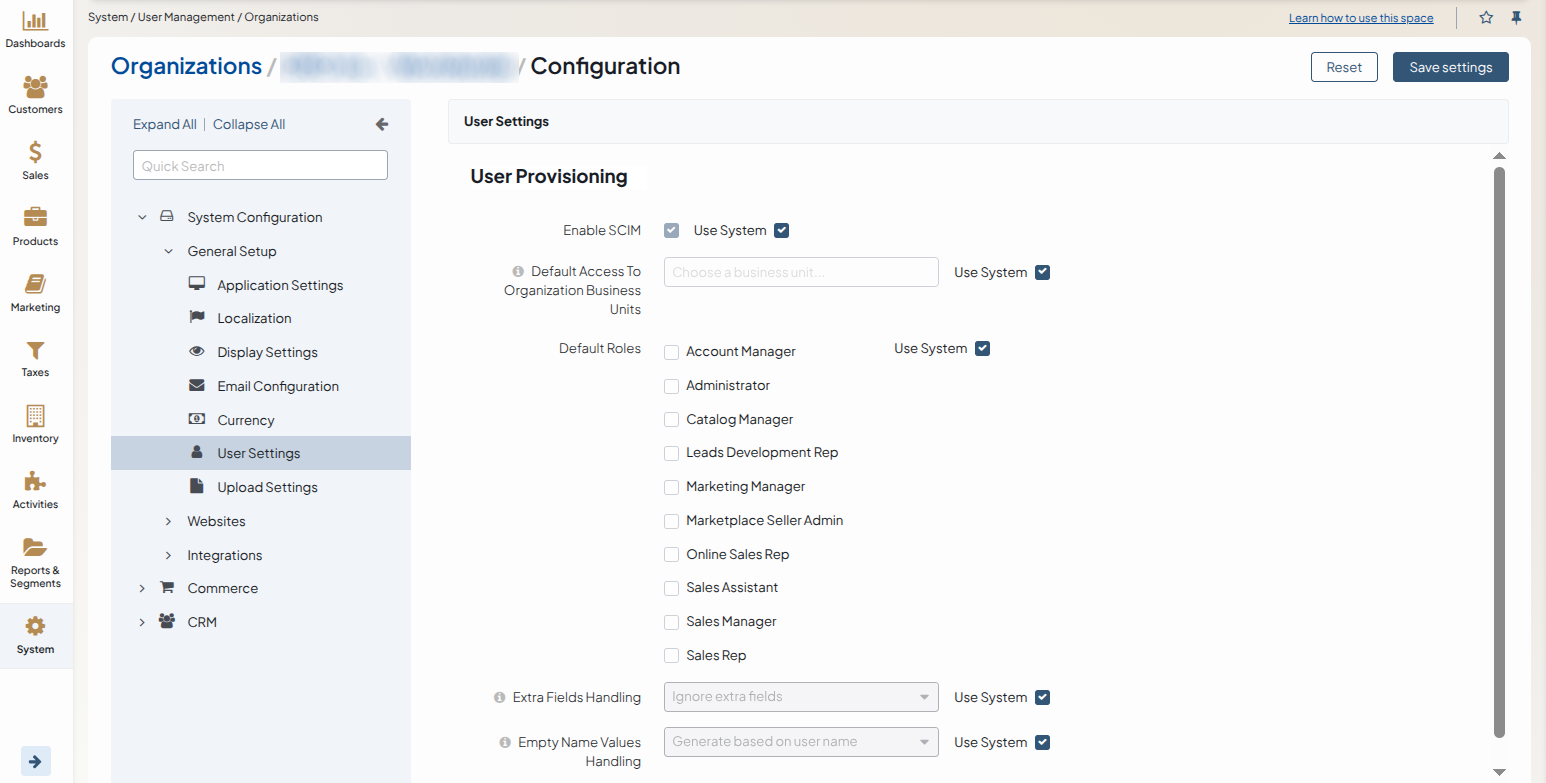Expand the Commerce configuration section
1546x783 pixels.
pos(142,588)
